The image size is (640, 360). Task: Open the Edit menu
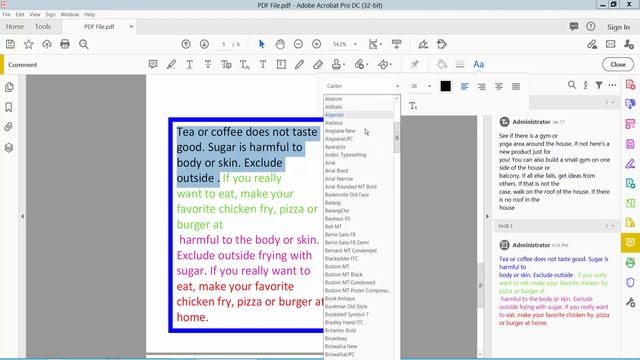pyautogui.click(x=20, y=14)
